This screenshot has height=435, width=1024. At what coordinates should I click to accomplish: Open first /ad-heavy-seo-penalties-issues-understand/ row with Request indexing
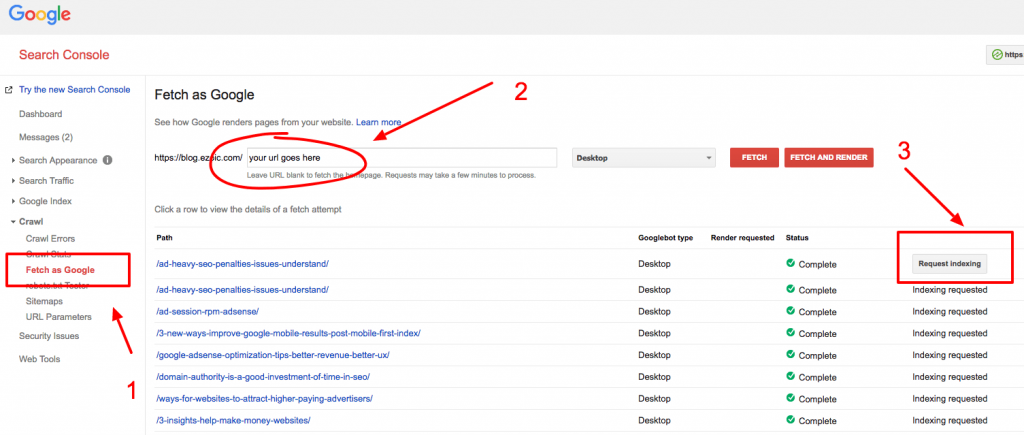point(242,264)
